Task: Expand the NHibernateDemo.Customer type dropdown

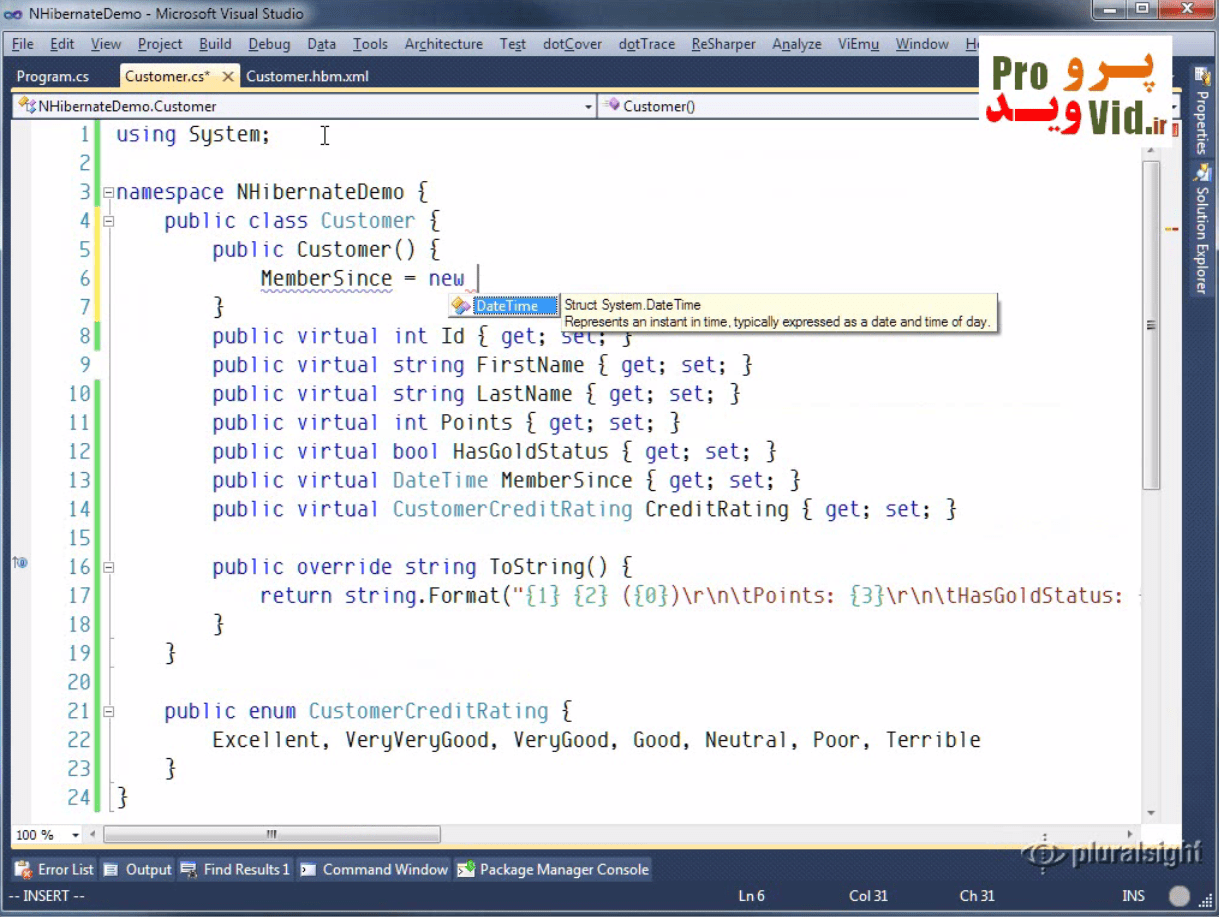Action: click(588, 106)
